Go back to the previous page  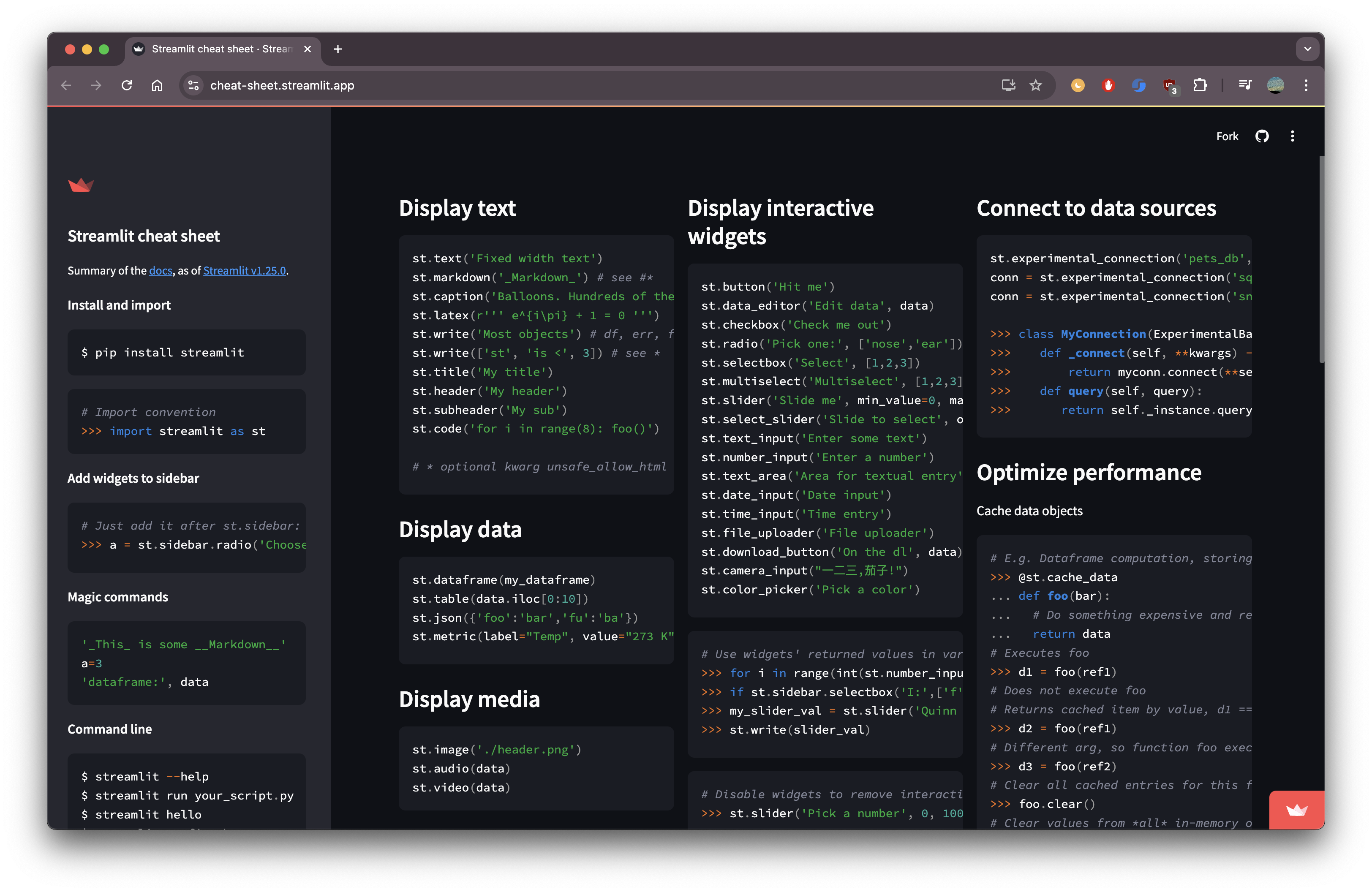tap(66, 85)
